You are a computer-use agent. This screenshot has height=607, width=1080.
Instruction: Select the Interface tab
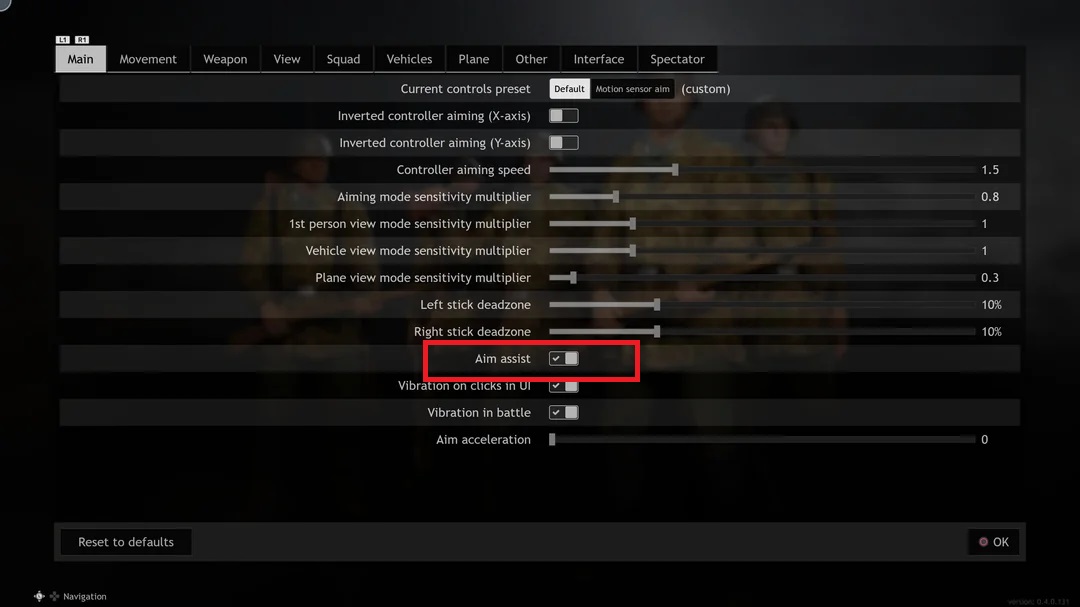pos(599,59)
